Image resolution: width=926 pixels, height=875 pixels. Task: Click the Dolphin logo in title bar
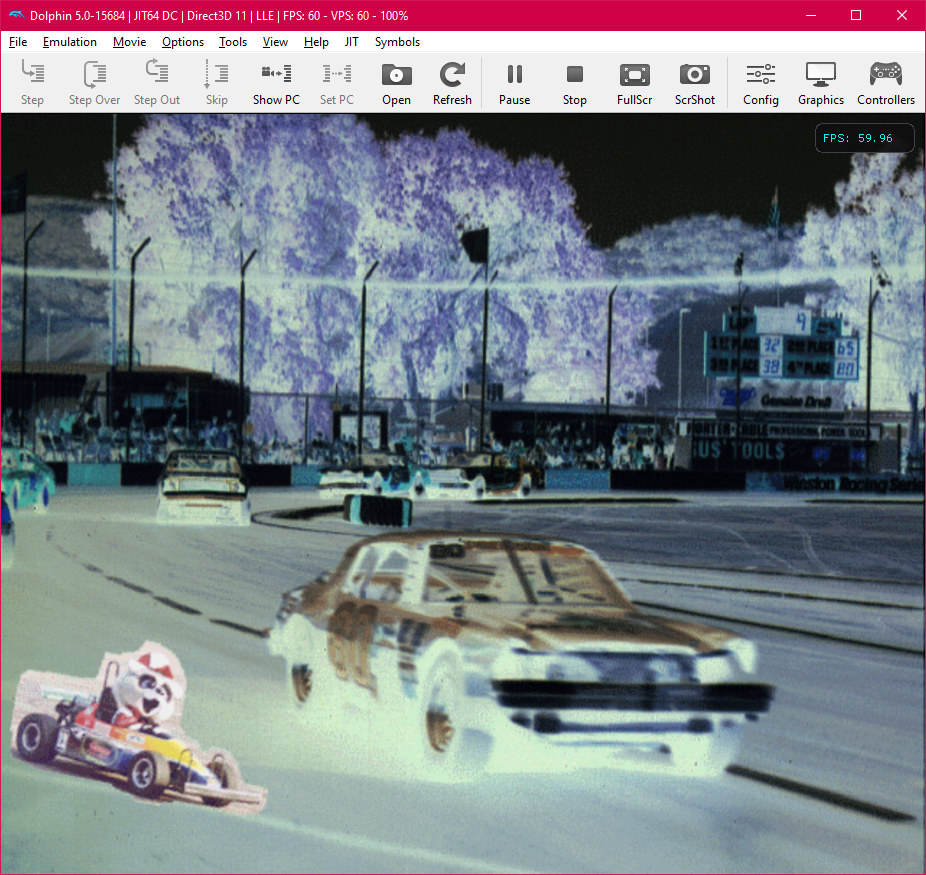[x=17, y=15]
